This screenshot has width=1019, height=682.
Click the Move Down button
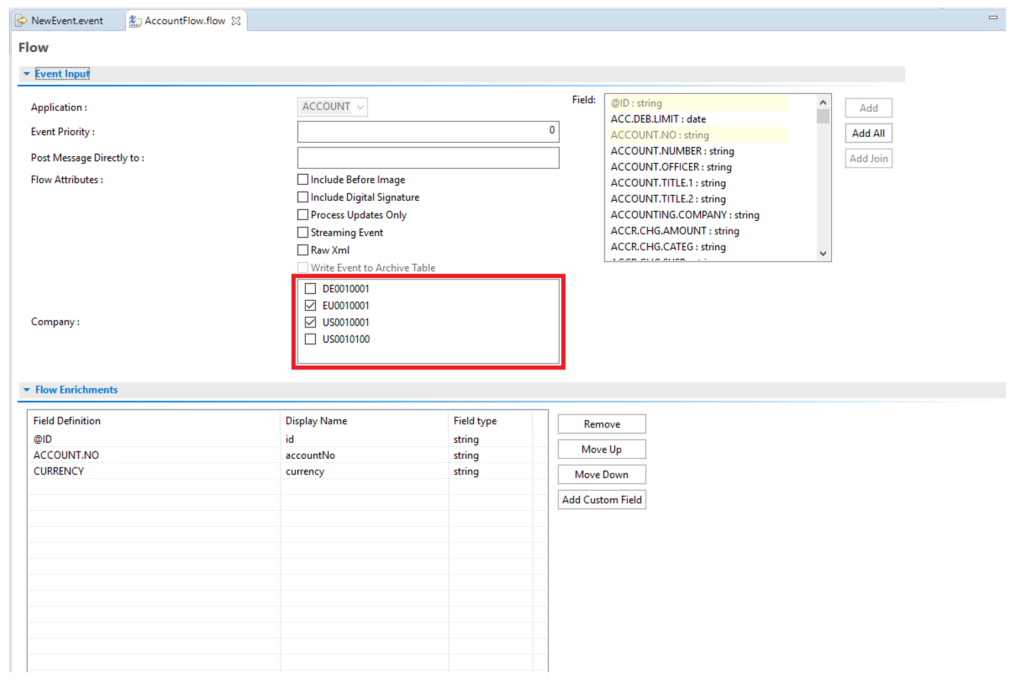(601, 475)
